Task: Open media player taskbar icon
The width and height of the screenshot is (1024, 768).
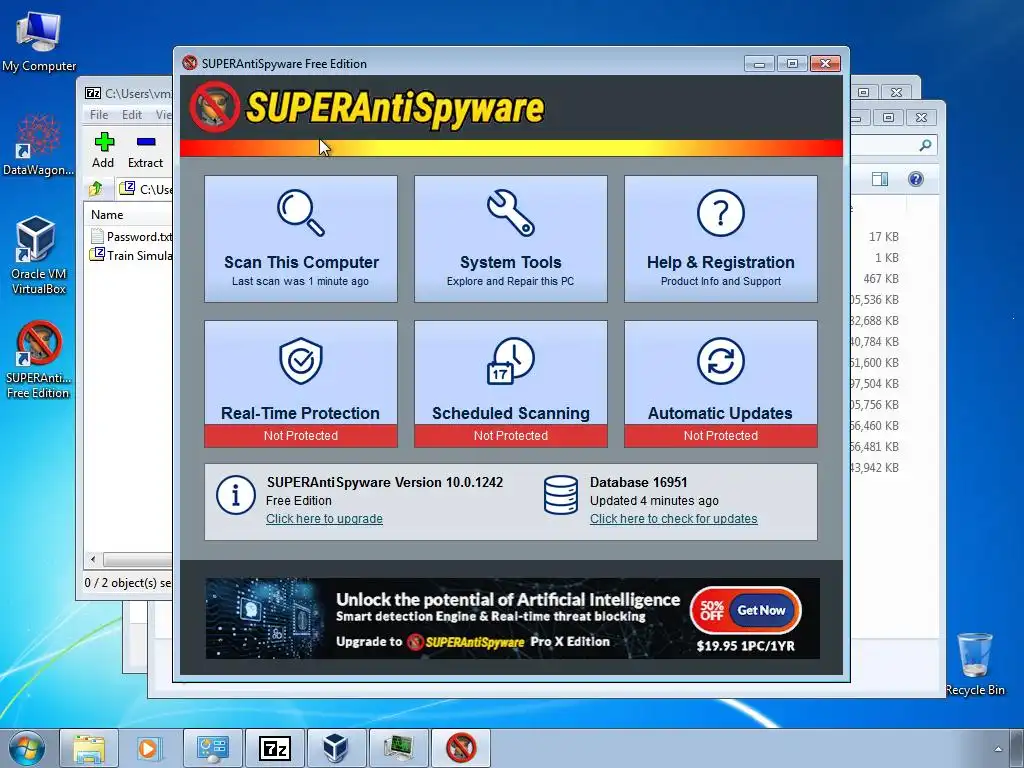Action: click(x=150, y=748)
